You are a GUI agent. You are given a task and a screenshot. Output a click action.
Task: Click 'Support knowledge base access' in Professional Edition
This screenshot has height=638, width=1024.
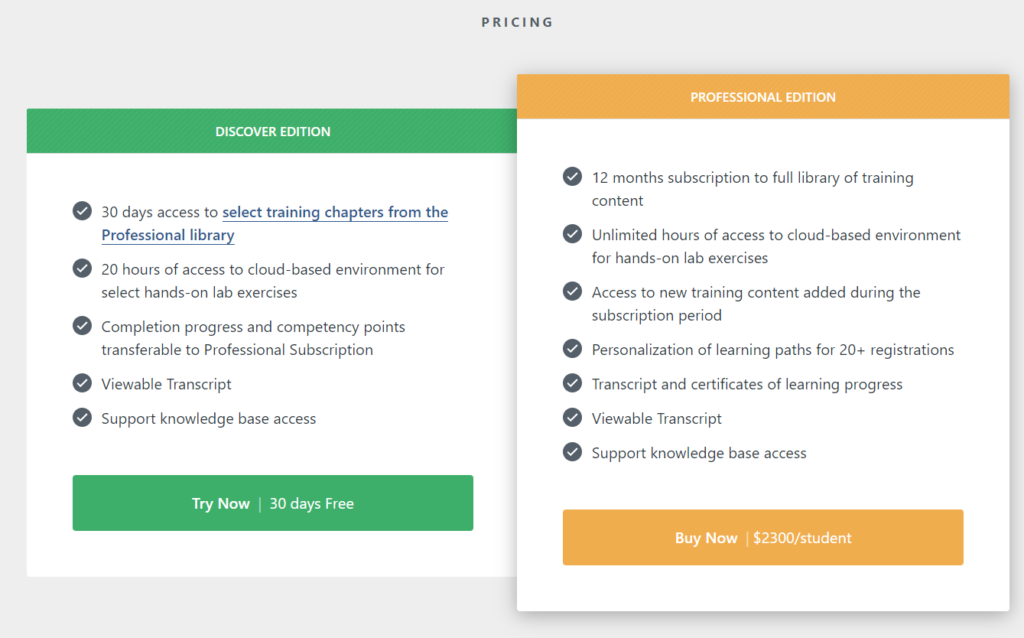click(x=699, y=453)
